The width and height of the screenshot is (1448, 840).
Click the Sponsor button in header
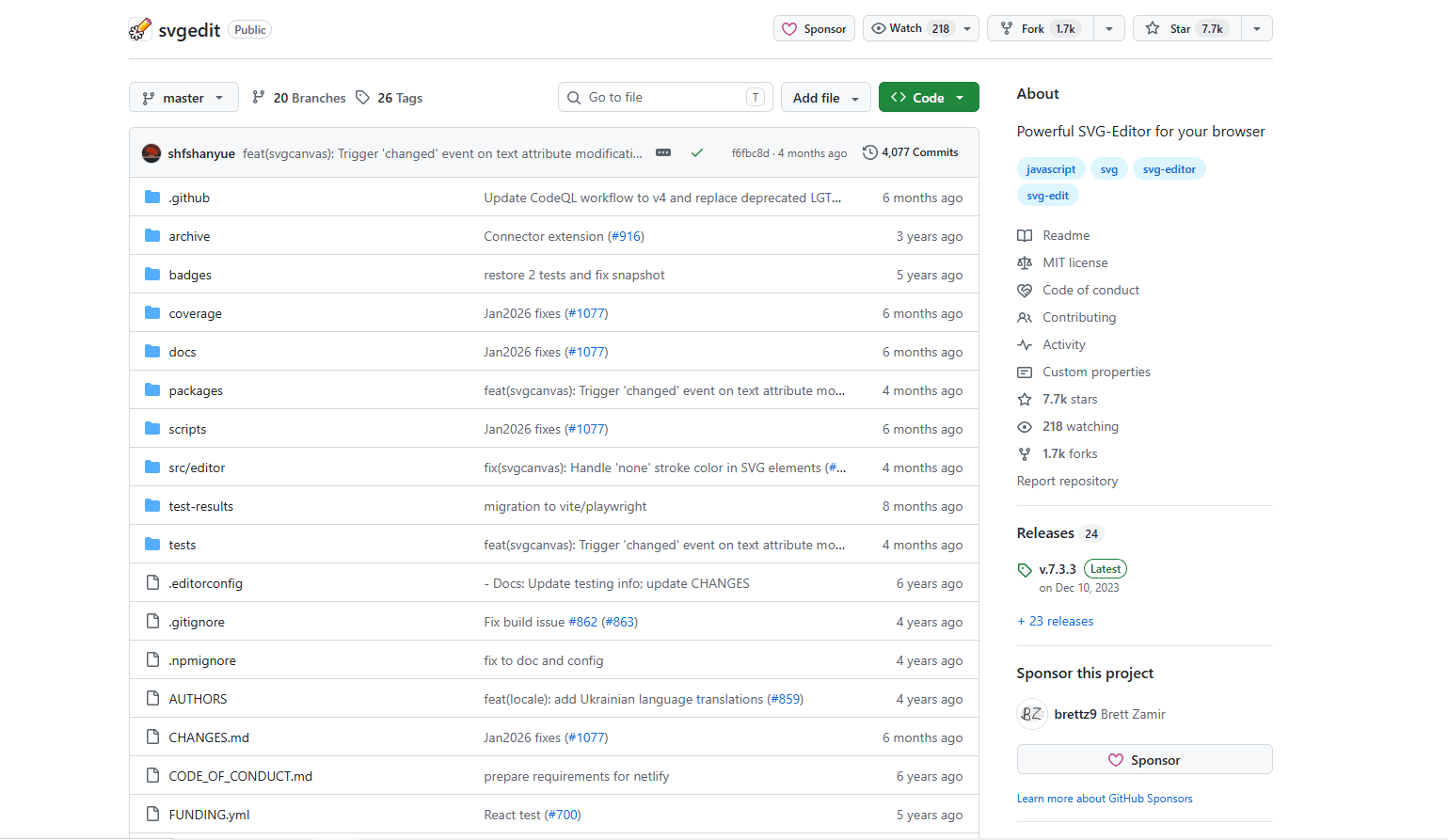pos(814,28)
